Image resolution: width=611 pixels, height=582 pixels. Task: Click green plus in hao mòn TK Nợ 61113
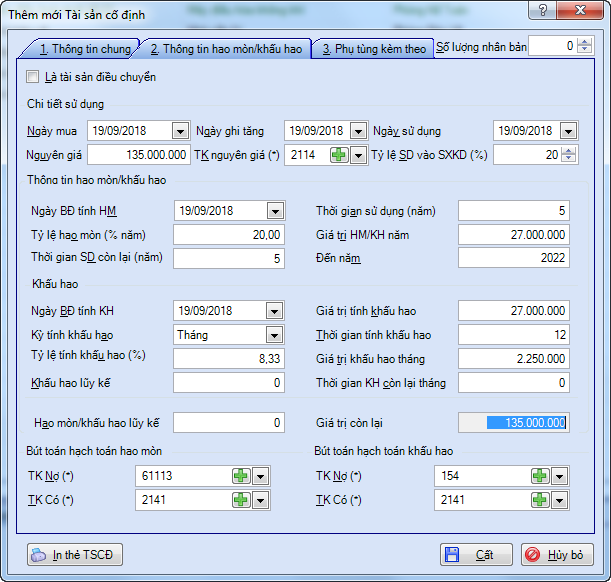pyautogui.click(x=241, y=476)
